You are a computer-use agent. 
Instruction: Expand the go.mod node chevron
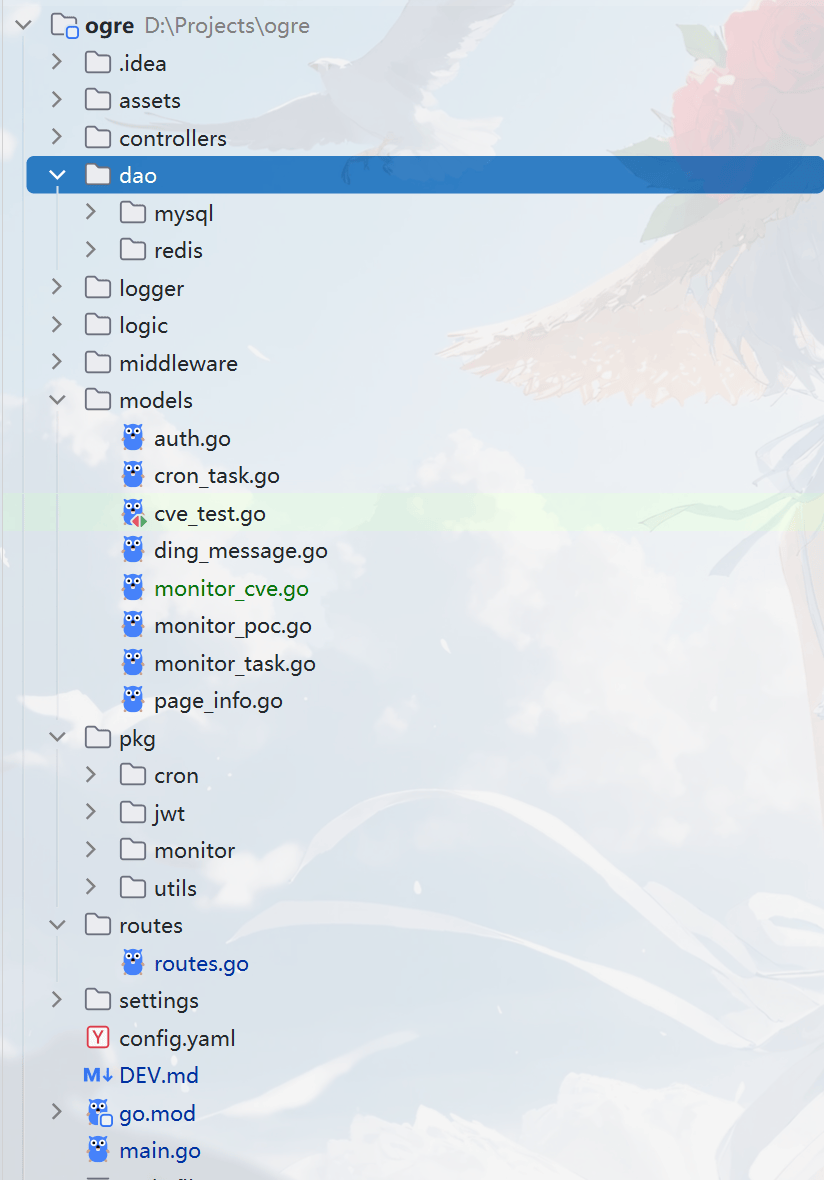tap(57, 1112)
